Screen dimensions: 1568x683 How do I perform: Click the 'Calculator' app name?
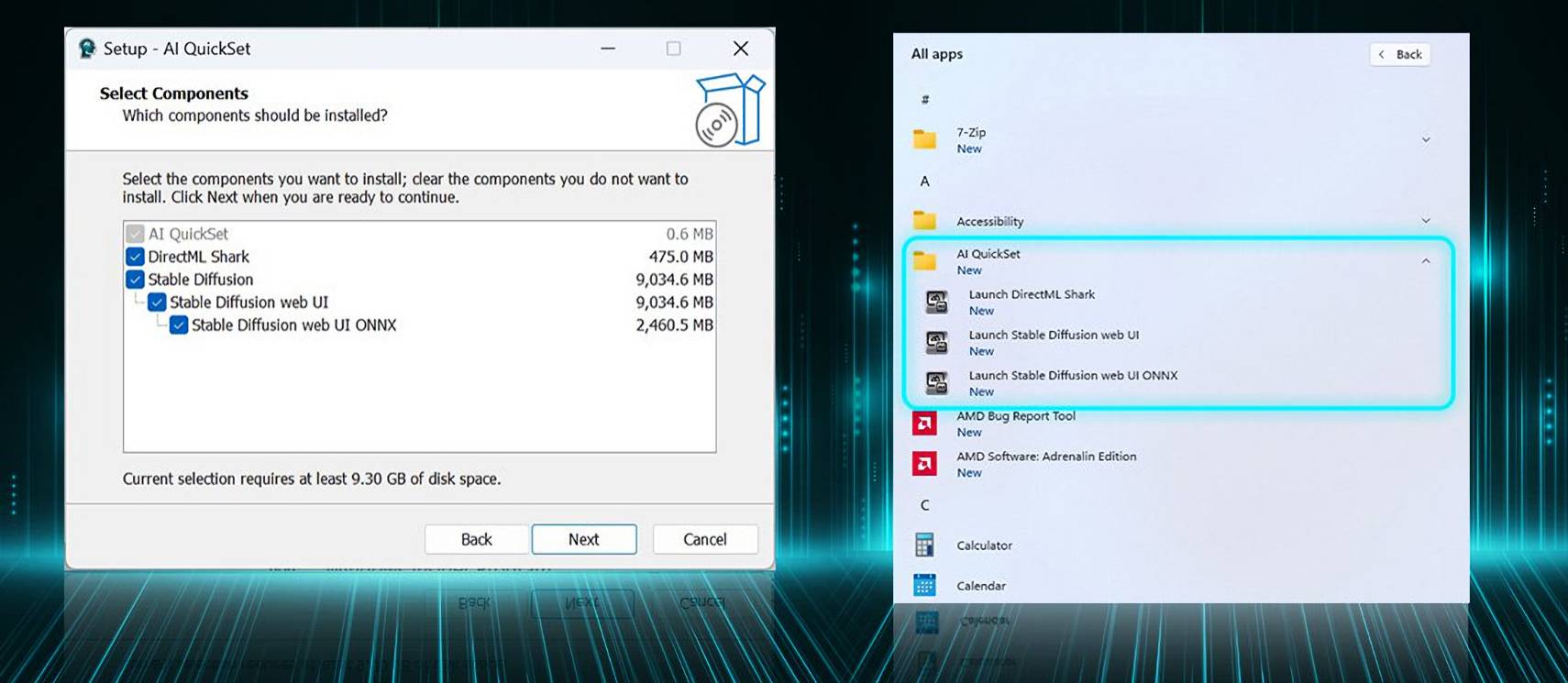pyautogui.click(x=984, y=545)
